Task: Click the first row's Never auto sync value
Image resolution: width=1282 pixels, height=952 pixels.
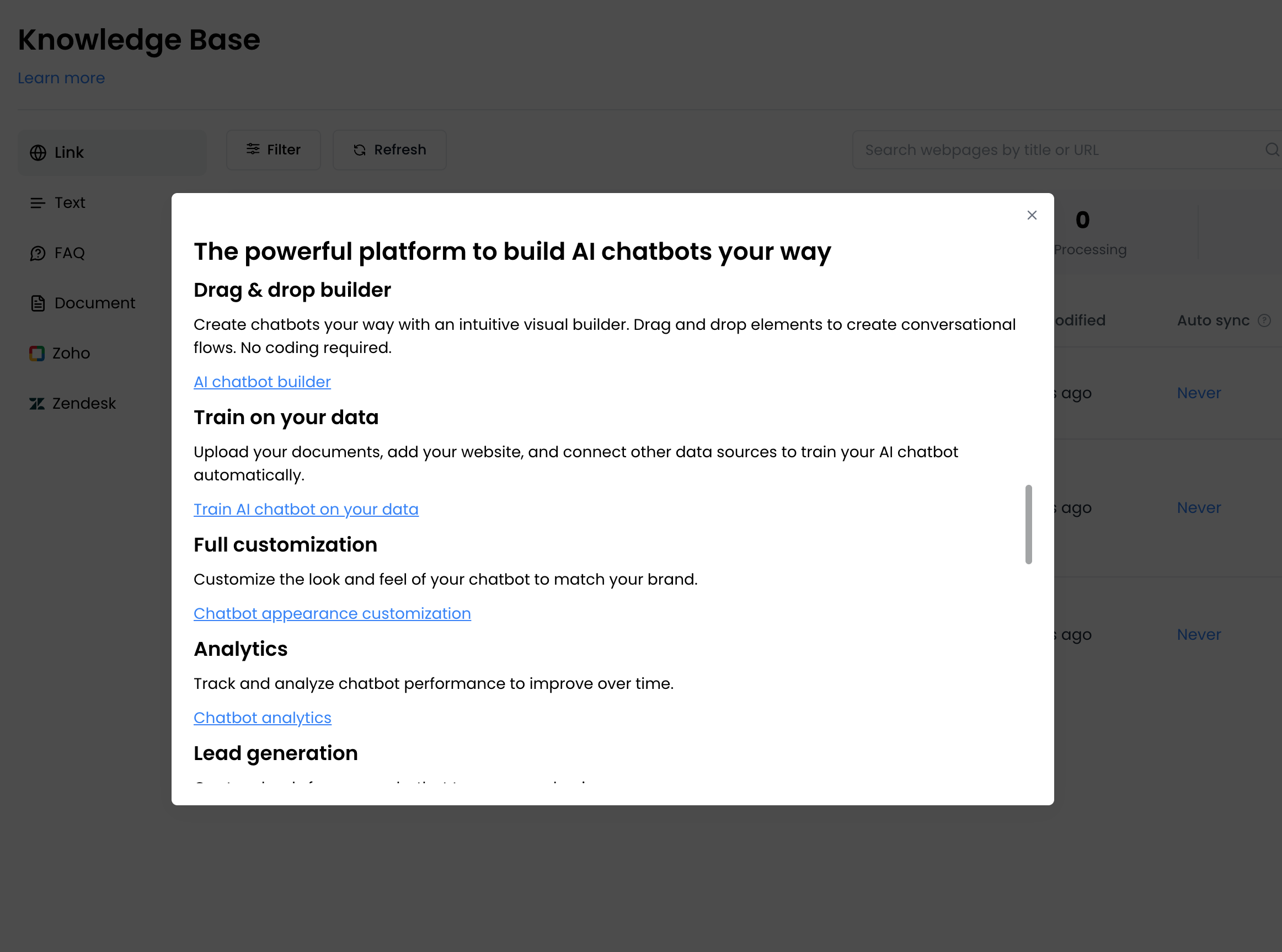Action: point(1199,393)
